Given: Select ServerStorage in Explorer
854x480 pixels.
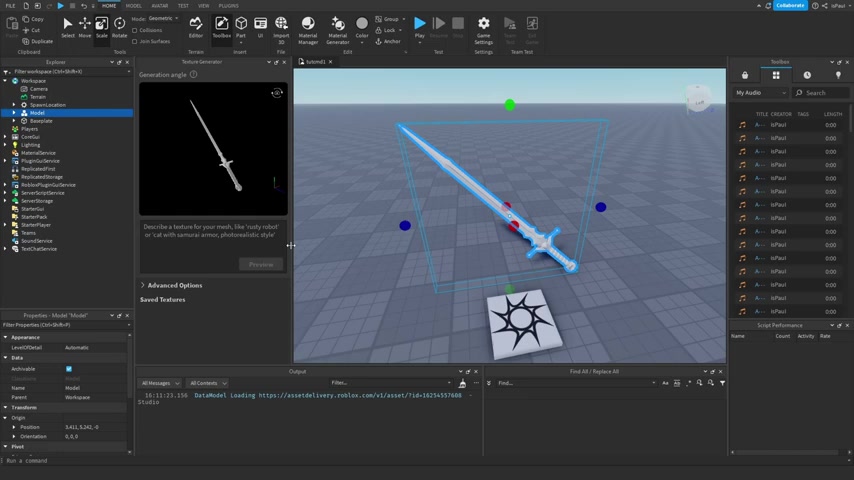Looking at the screenshot, I should tap(37, 201).
